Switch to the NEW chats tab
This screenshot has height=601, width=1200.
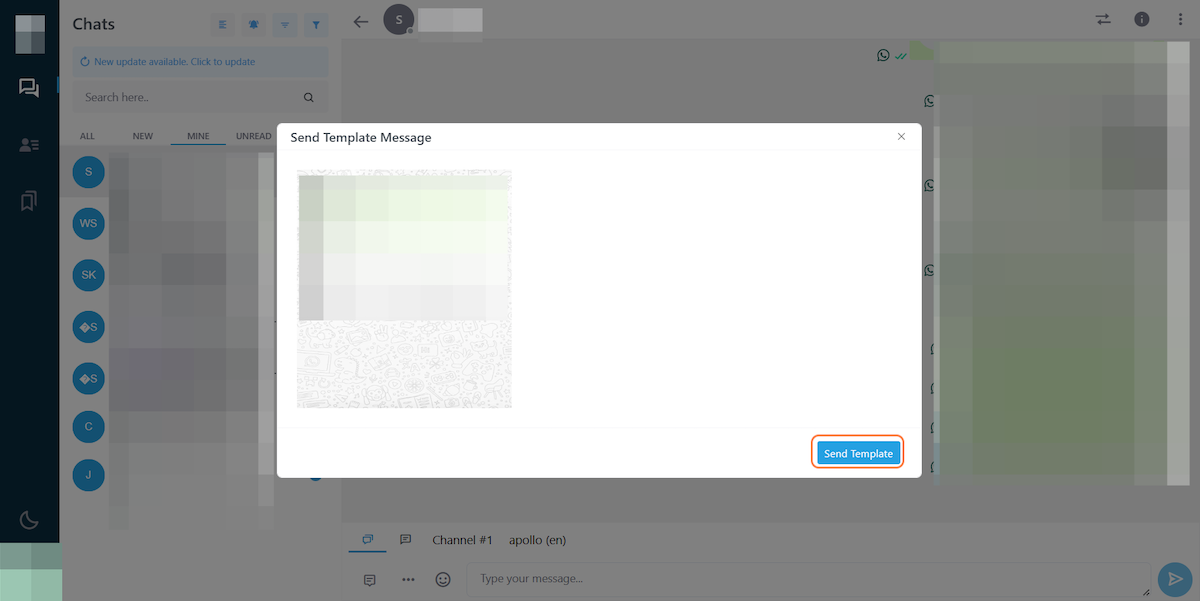coord(143,136)
